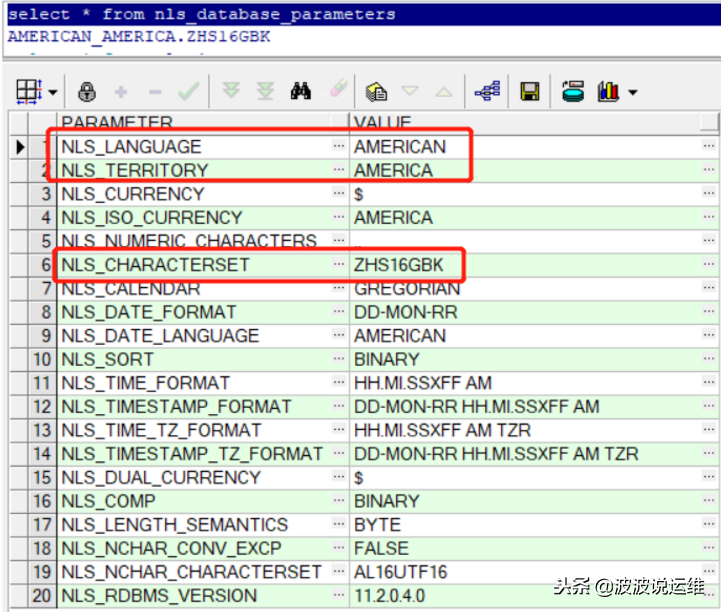Click the export results database icon
Screen dimensions: 721x612
pos(573,91)
